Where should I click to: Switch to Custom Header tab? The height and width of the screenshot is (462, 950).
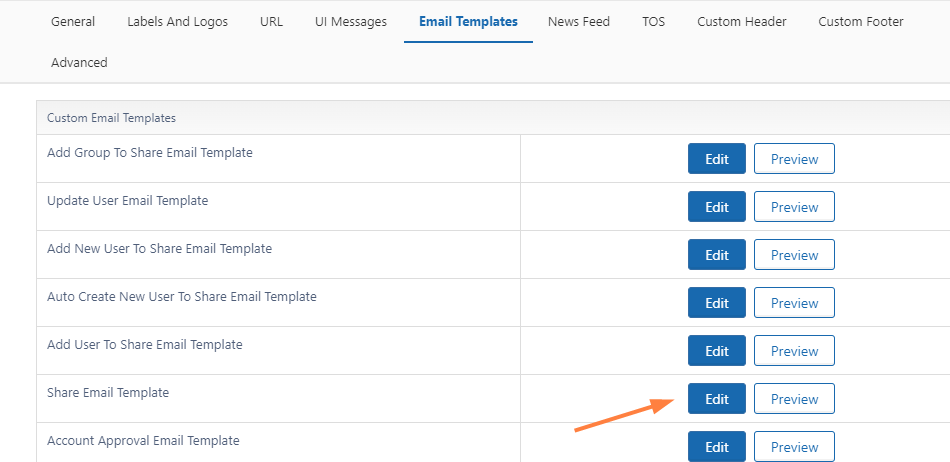pos(741,22)
